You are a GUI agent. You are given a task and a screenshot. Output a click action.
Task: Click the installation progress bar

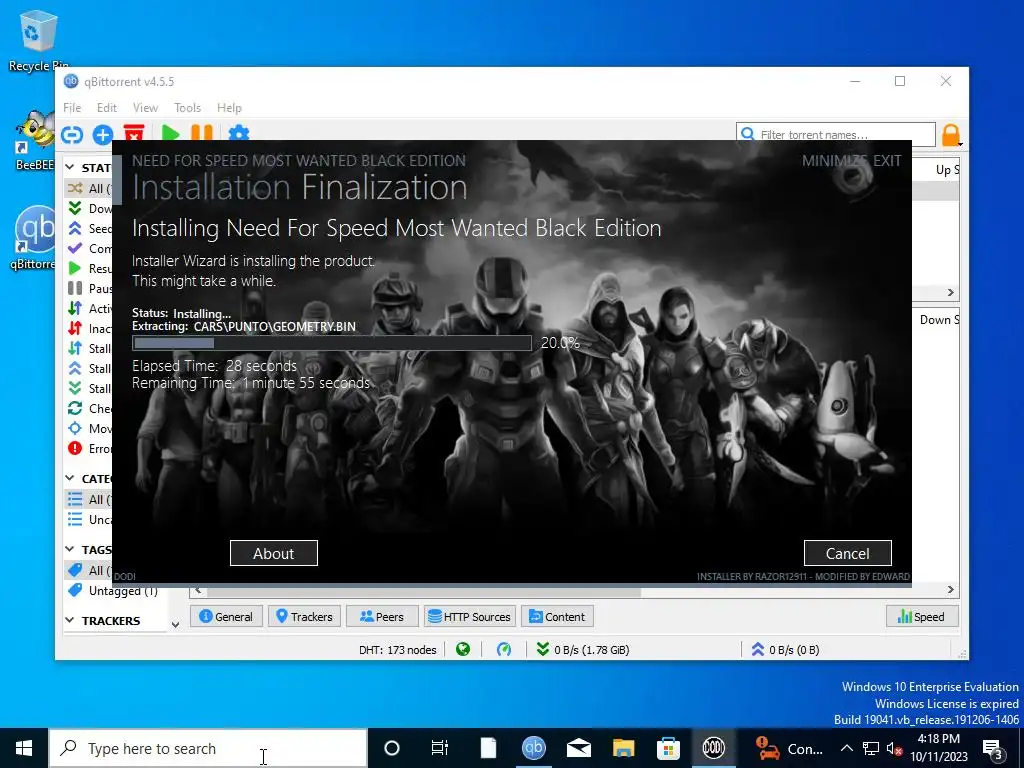332,343
